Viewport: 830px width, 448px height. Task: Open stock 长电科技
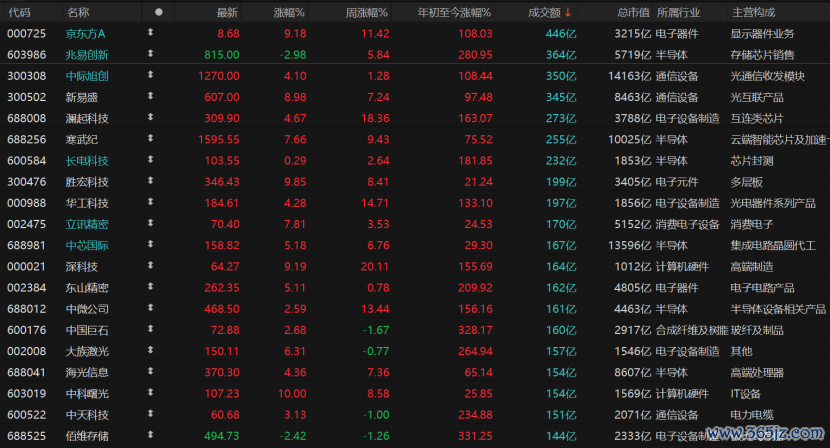[x=87, y=161]
